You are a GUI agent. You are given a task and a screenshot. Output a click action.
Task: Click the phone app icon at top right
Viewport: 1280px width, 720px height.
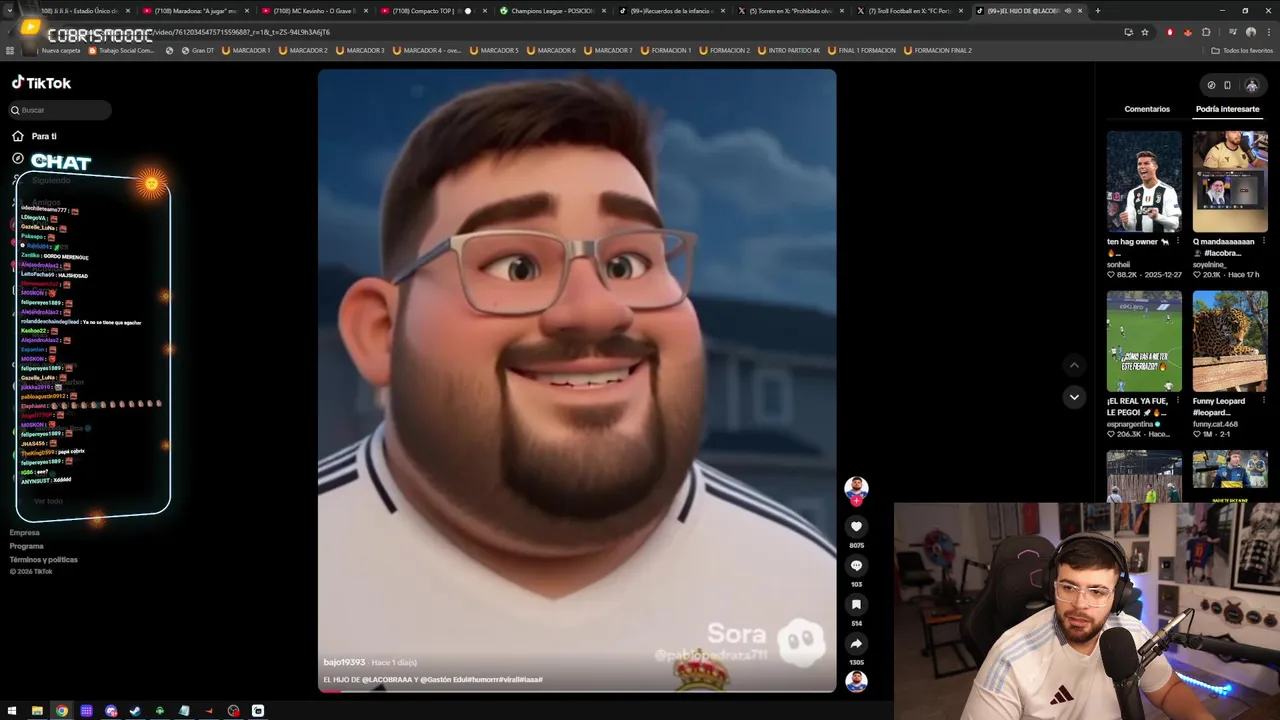click(1227, 85)
